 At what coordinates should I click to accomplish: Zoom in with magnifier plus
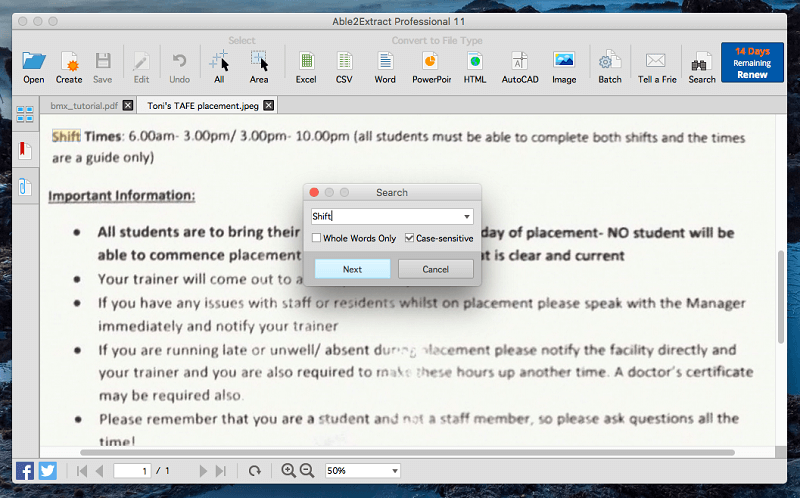288,470
